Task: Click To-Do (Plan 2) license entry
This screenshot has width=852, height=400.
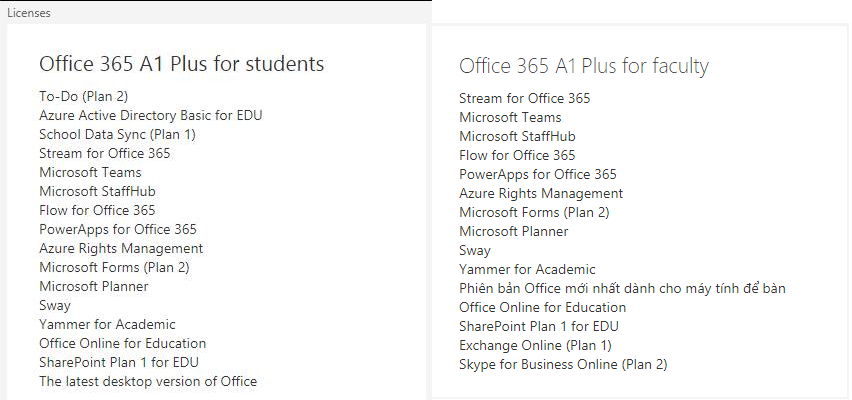Action: point(84,96)
